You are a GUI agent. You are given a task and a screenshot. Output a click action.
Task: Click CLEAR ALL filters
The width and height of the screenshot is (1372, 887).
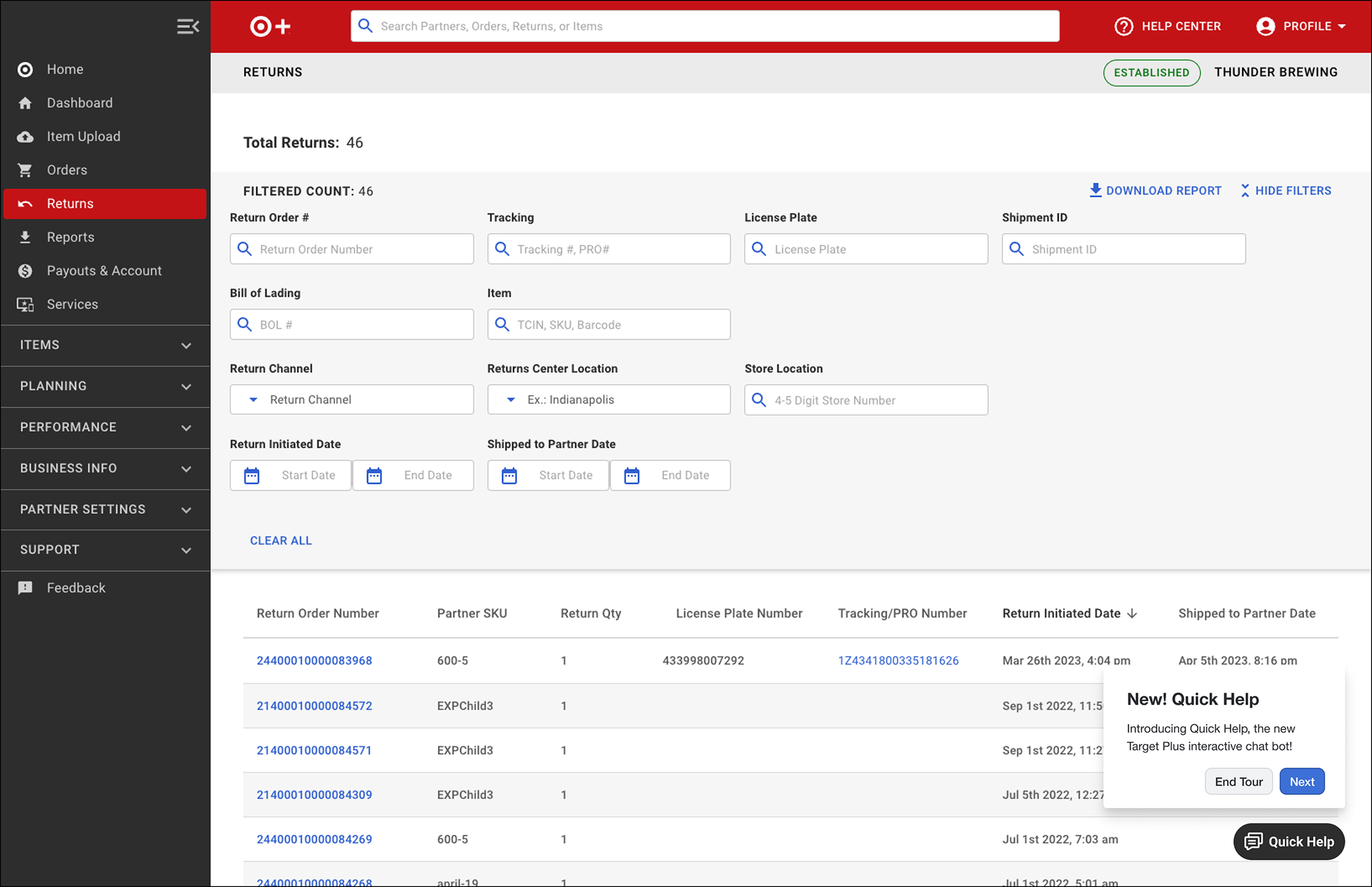click(281, 540)
